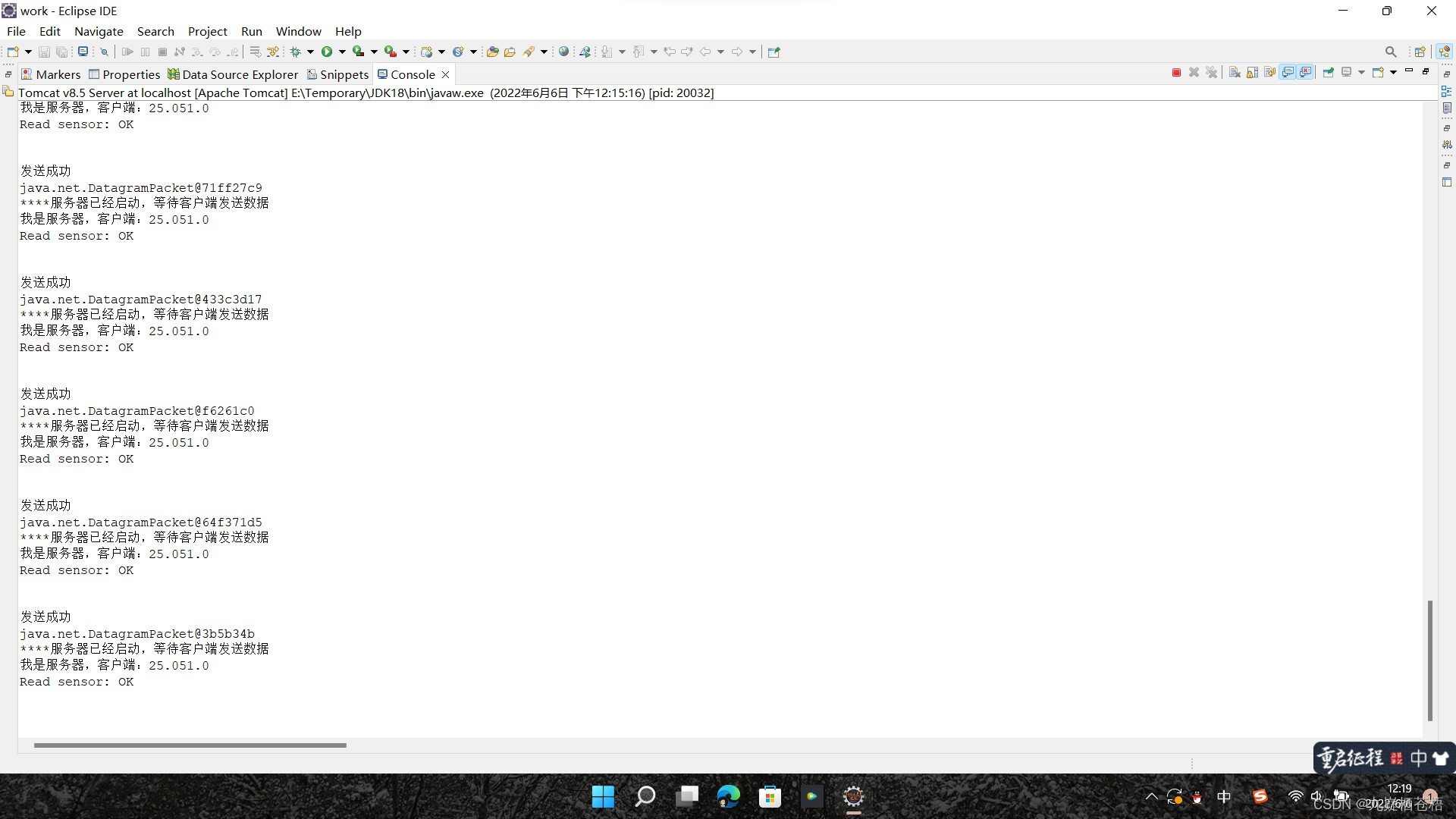Image resolution: width=1456 pixels, height=819 pixels.
Task: Click the vertical console scrollbar thumb
Action: pyautogui.click(x=1429, y=660)
